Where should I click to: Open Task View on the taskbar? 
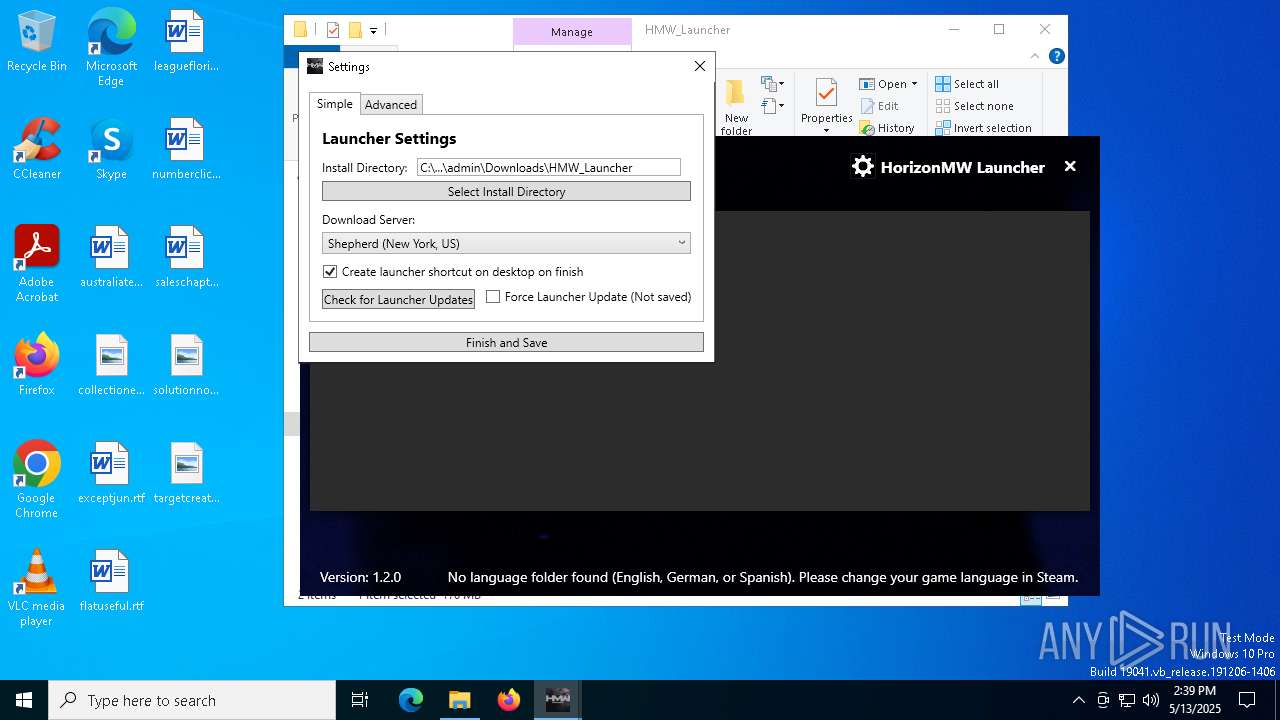360,700
